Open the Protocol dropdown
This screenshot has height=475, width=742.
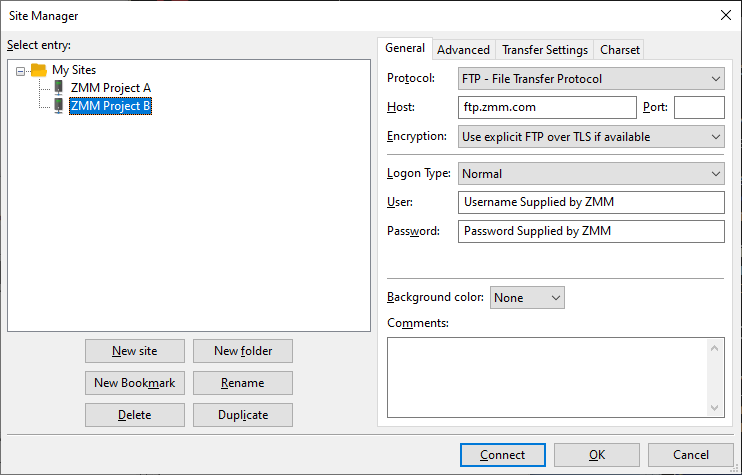click(591, 79)
